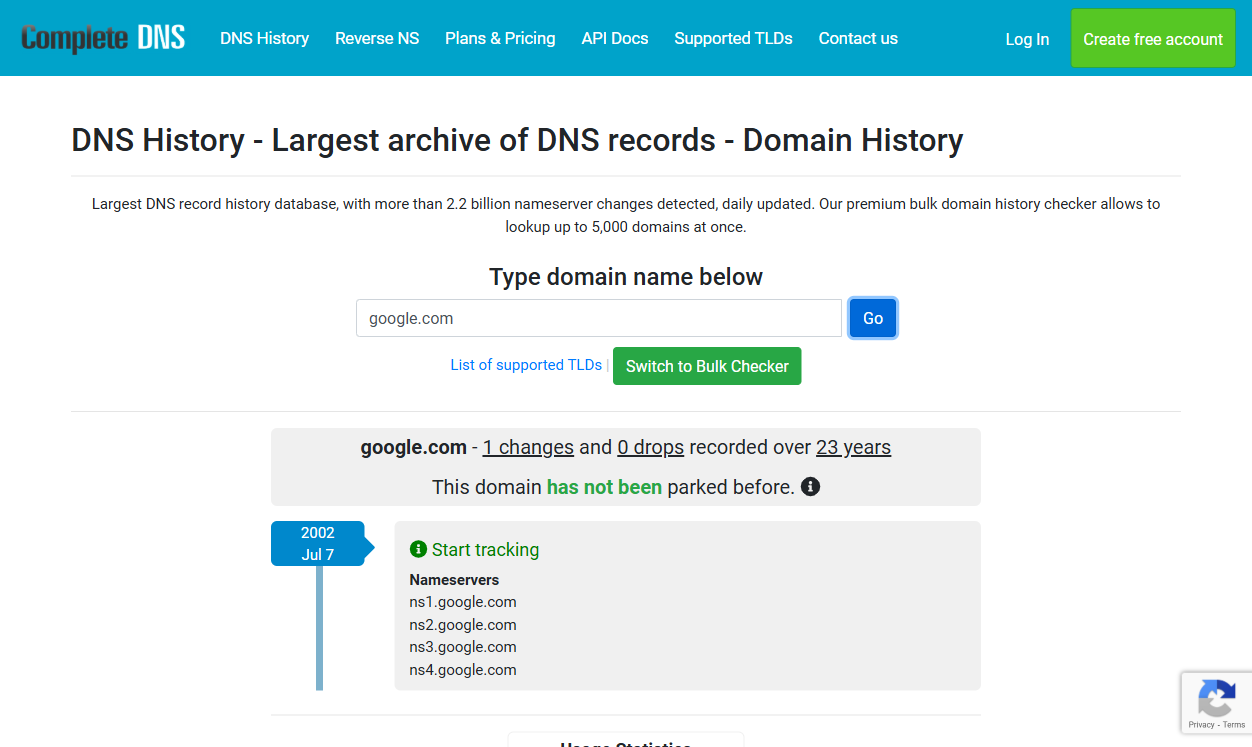The height and width of the screenshot is (747, 1252).
Task: Click the ns3.google.com nameserver entry
Action: coord(463,647)
